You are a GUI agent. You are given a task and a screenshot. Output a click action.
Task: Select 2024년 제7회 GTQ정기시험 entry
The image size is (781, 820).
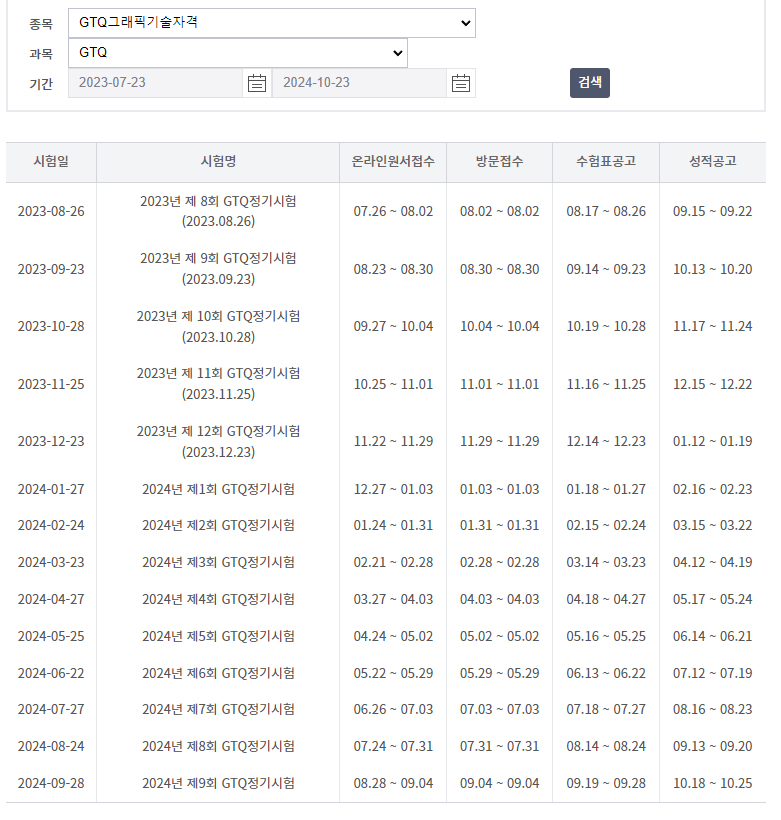coord(218,710)
